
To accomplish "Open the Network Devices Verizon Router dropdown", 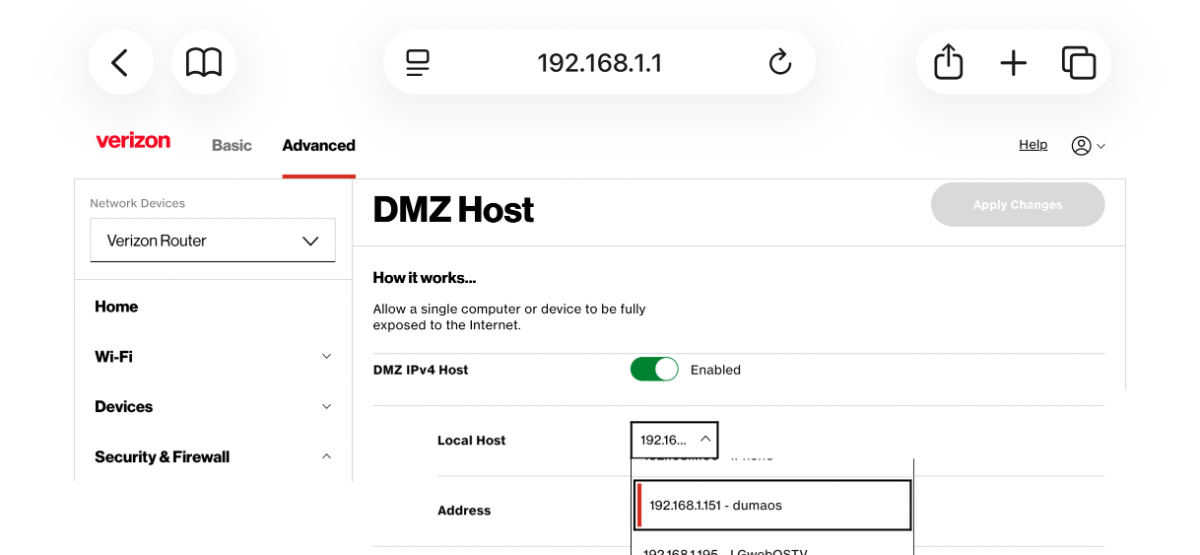I will [213, 240].
